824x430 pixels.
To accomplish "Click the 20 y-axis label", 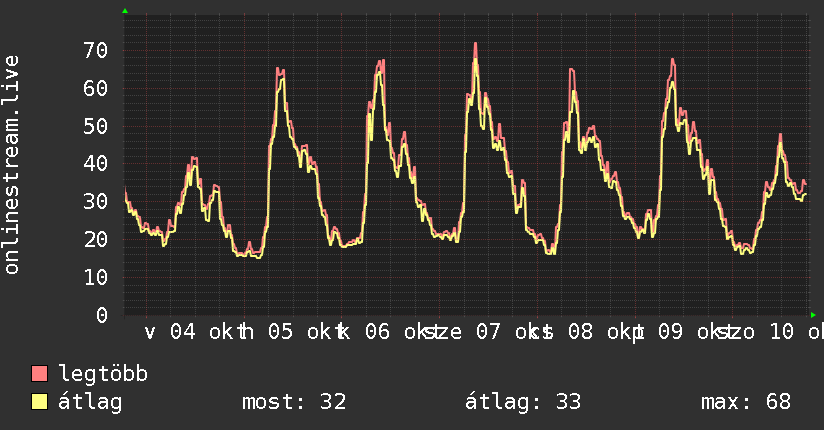I will coord(96,240).
